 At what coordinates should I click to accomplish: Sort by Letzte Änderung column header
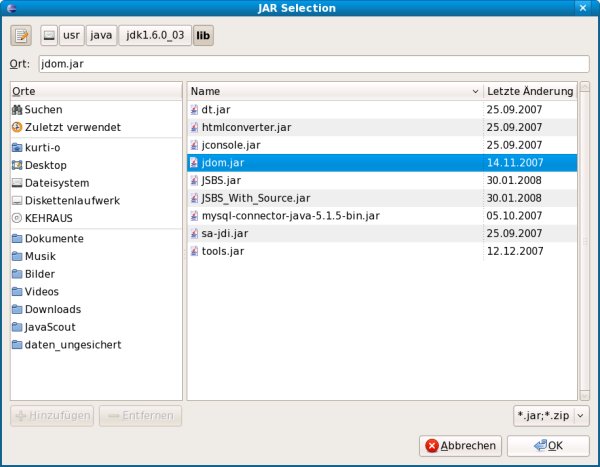pos(529,91)
